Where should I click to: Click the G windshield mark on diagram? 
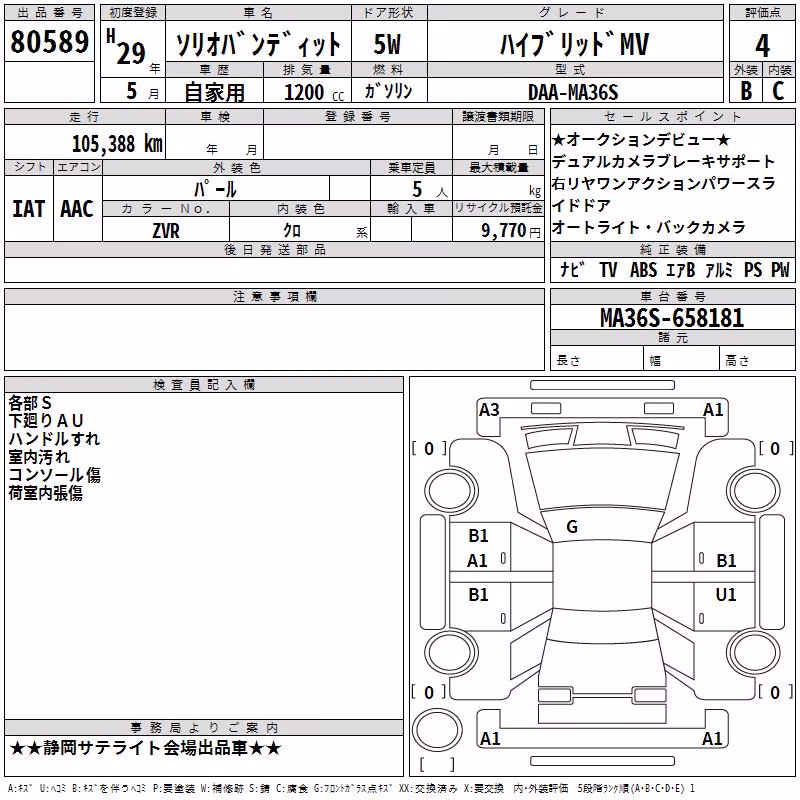pyautogui.click(x=572, y=527)
